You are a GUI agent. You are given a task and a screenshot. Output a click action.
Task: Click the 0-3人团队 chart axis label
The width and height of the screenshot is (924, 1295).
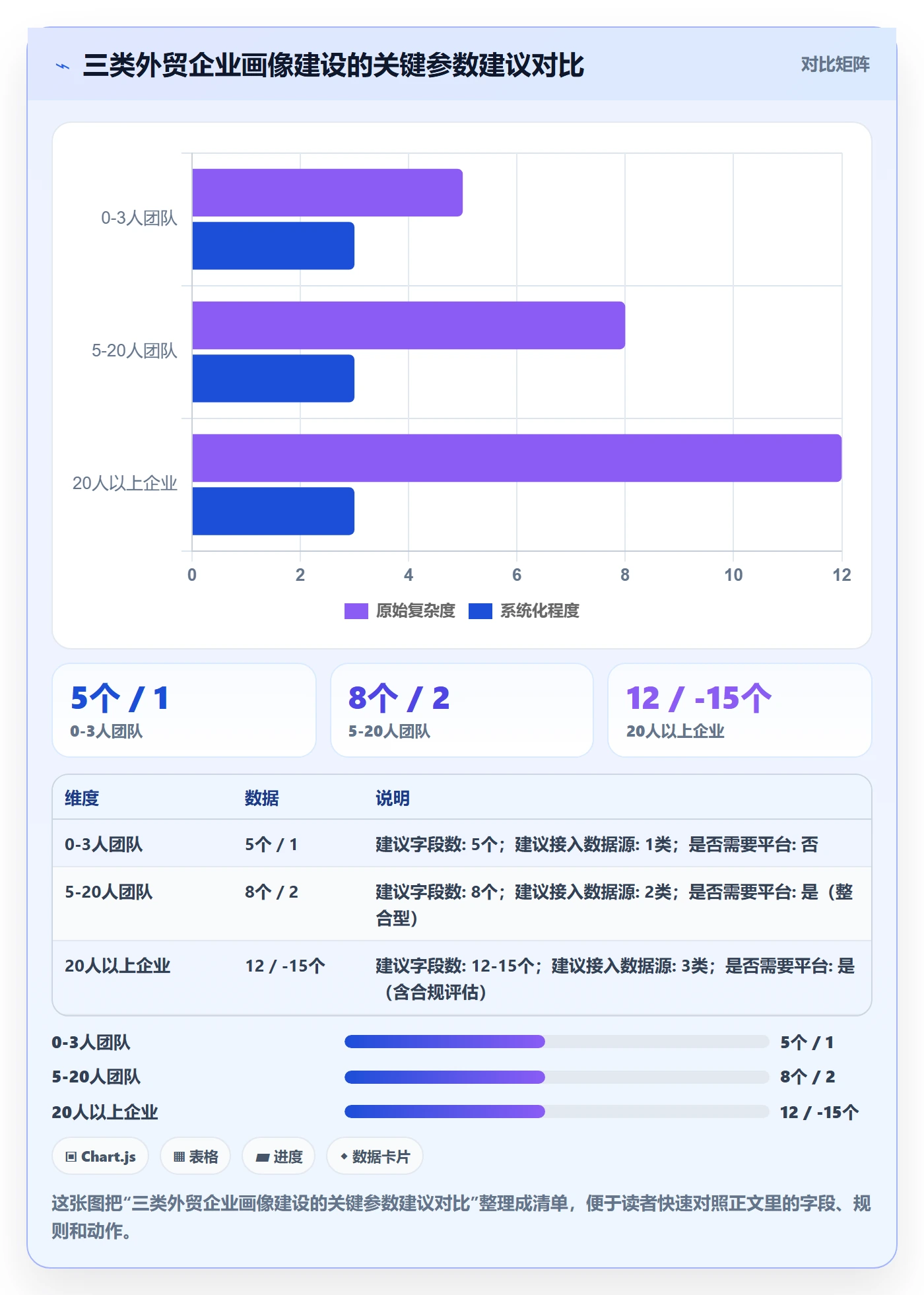pos(139,218)
